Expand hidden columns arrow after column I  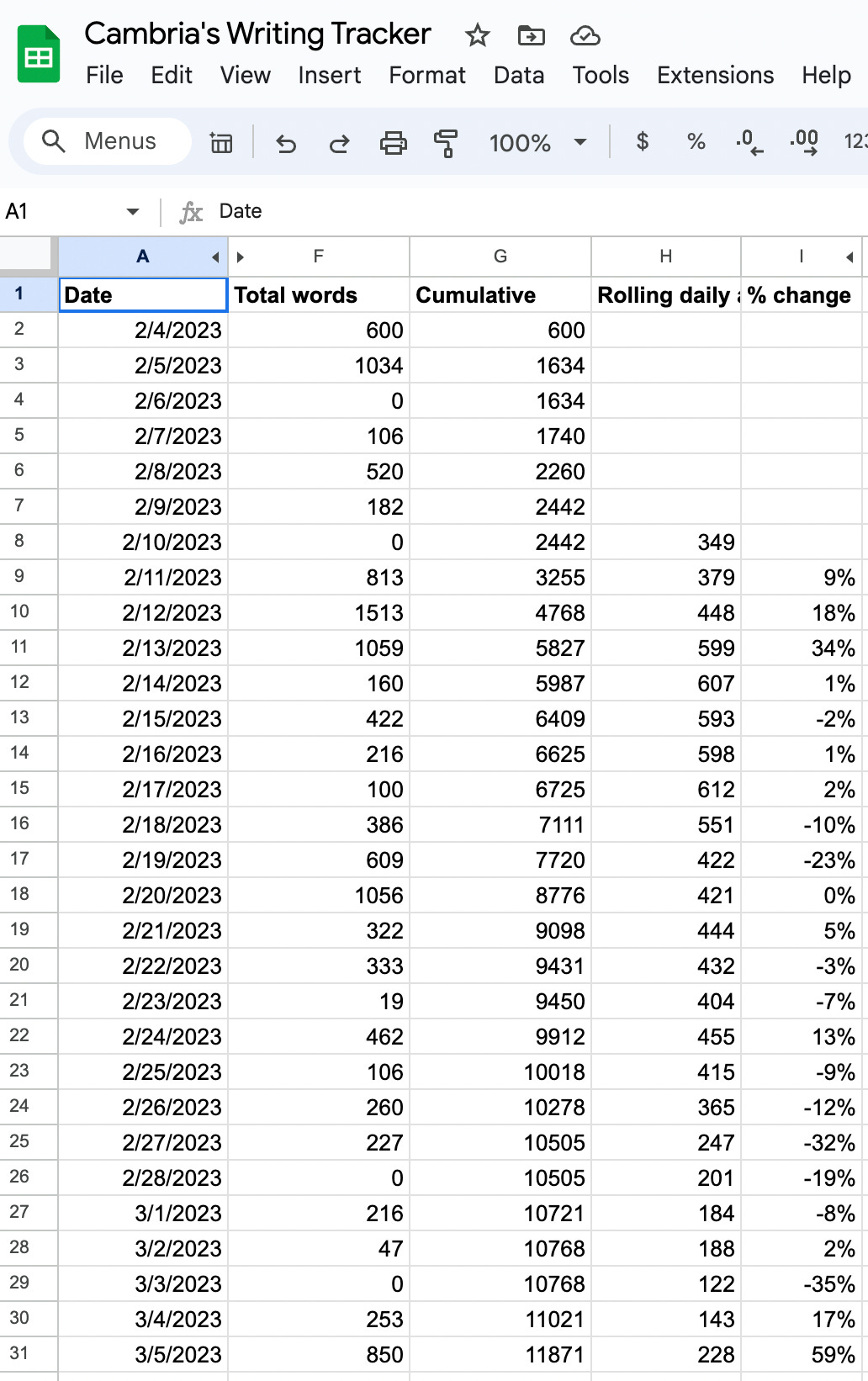pos(849,257)
